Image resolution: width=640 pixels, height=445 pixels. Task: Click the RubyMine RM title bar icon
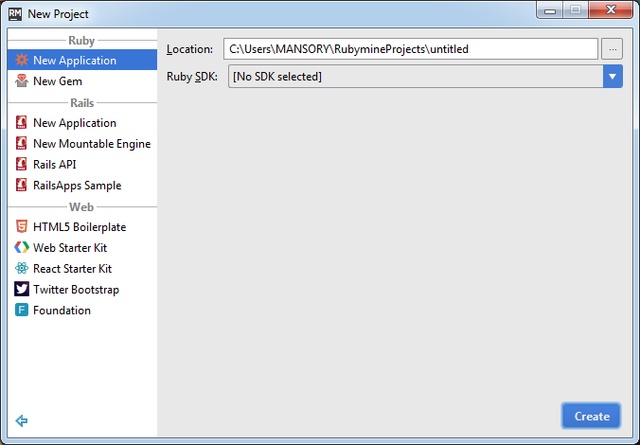15,13
